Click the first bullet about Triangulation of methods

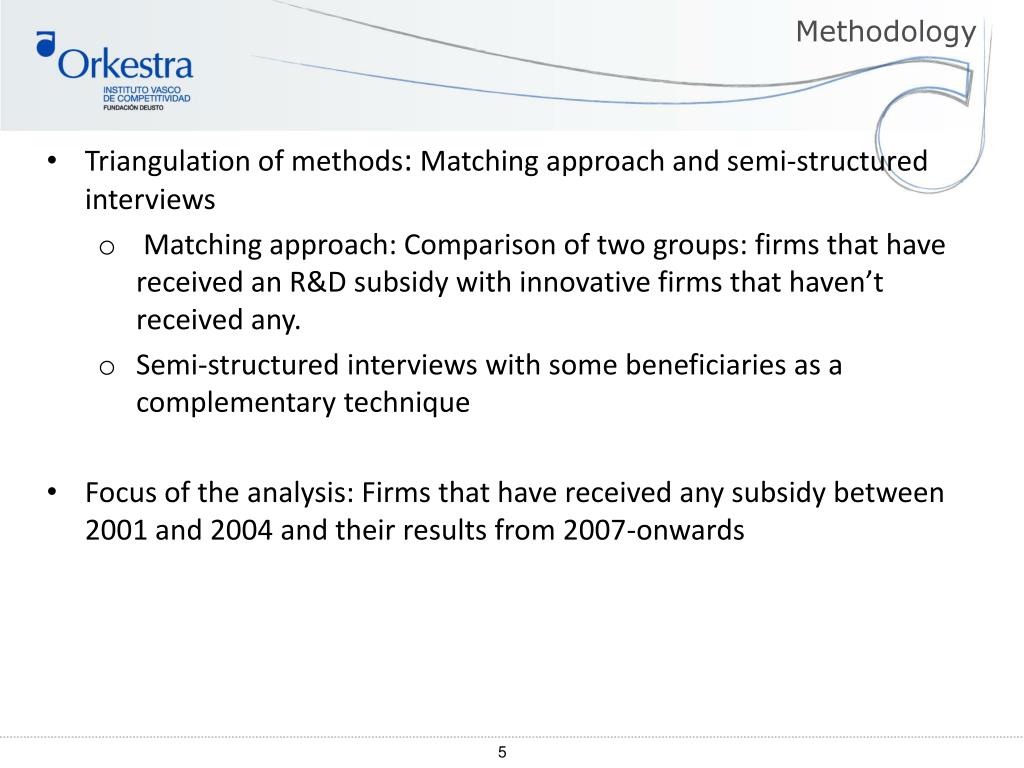pos(506,180)
